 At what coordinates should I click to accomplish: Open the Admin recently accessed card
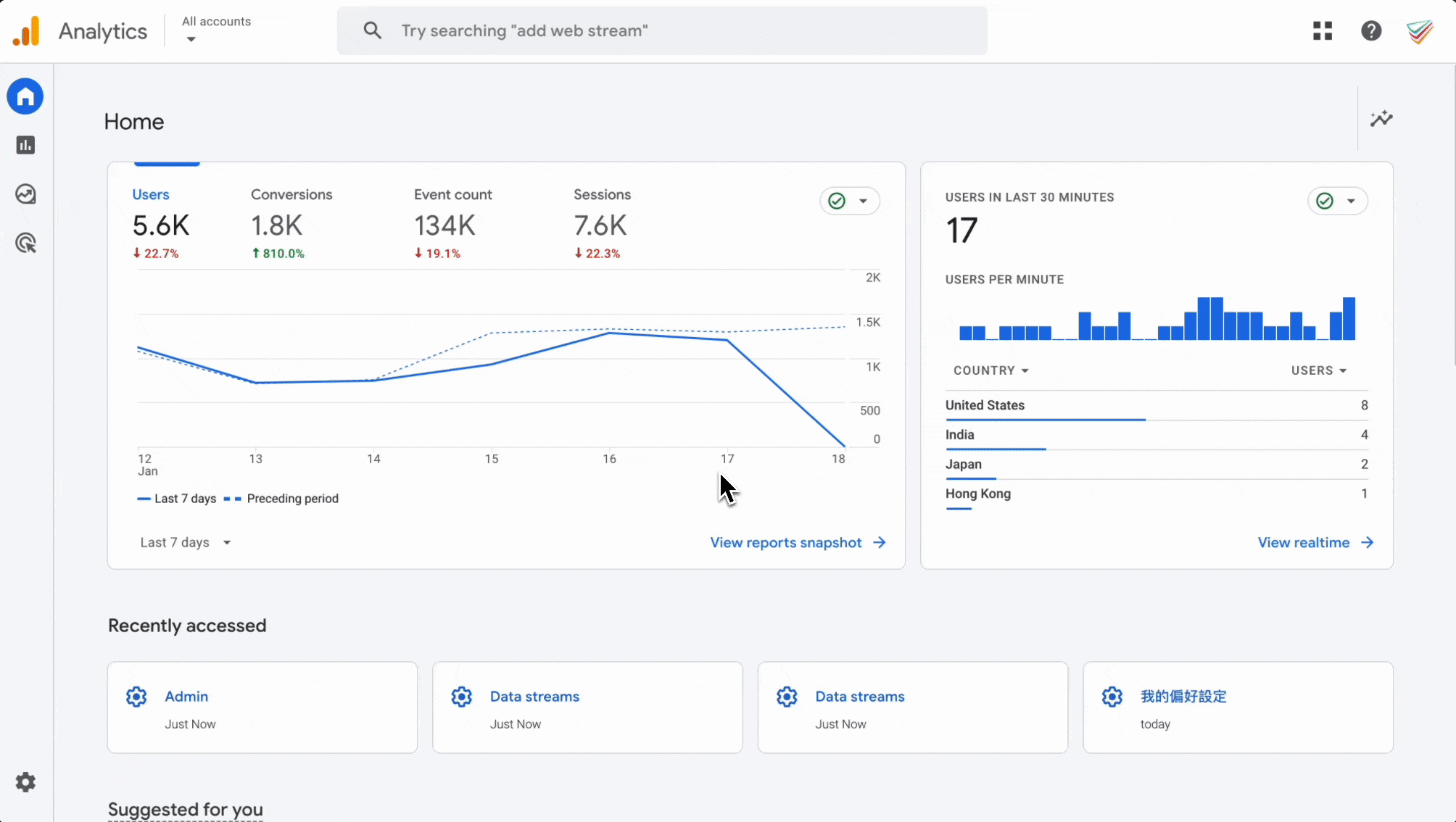click(262, 707)
